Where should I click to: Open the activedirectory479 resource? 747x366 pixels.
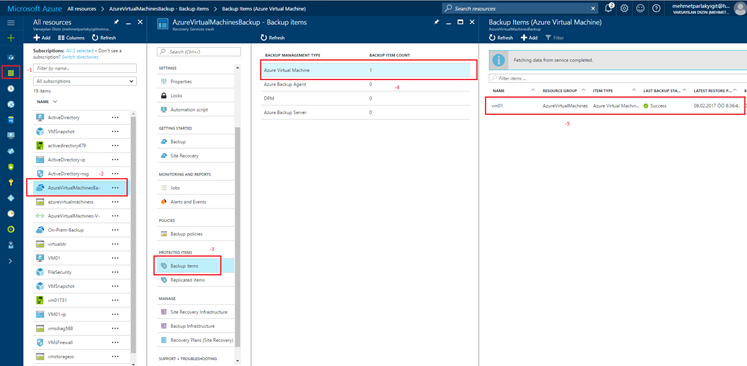pos(67,145)
